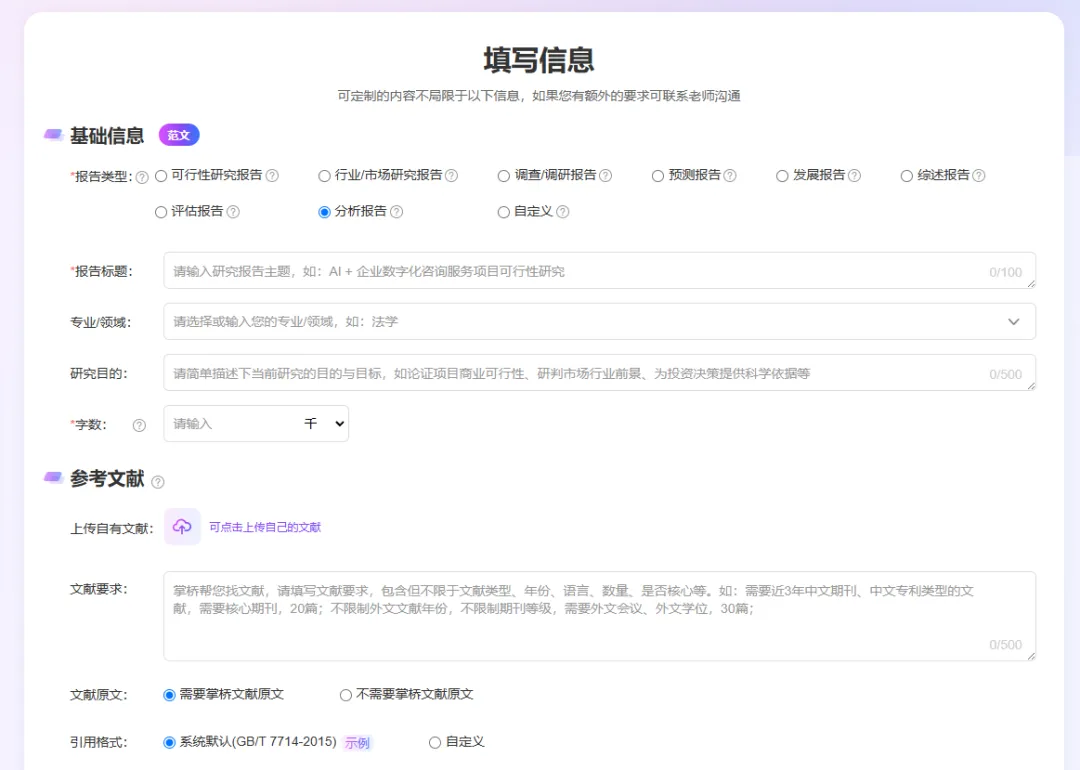The height and width of the screenshot is (770, 1080).
Task: Click resize handle of 文献要求 textarea
Action: (x=1031, y=656)
